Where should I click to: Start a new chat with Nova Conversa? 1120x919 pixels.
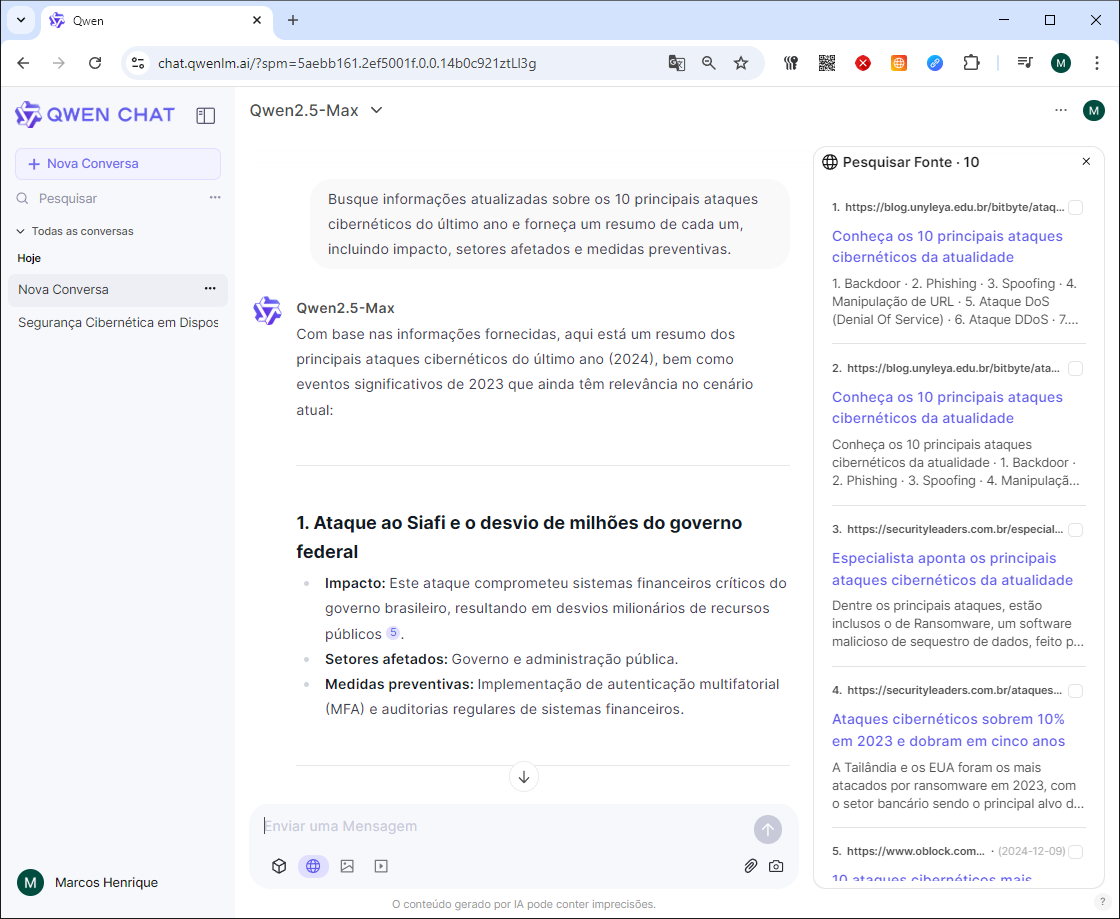118,164
